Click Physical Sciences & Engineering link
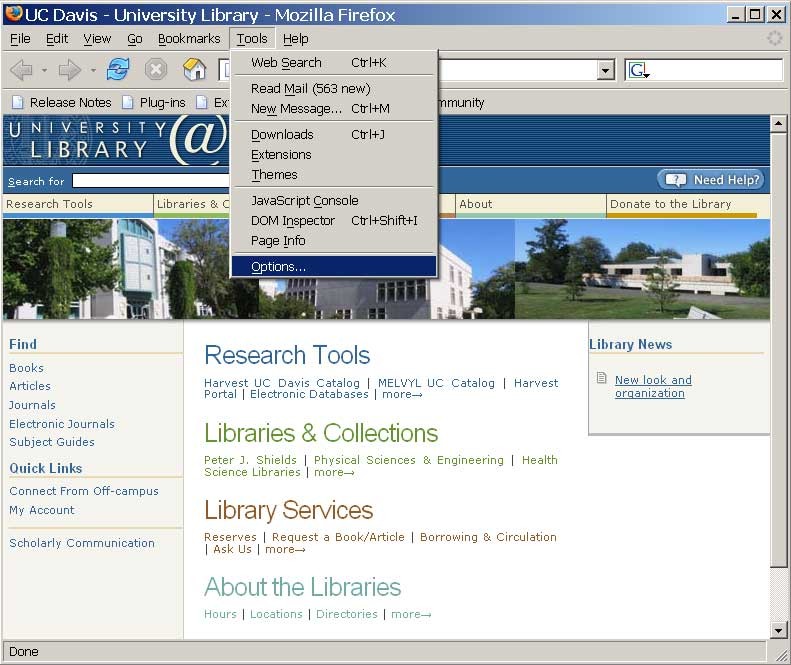The height and width of the screenshot is (665, 791). [x=409, y=460]
